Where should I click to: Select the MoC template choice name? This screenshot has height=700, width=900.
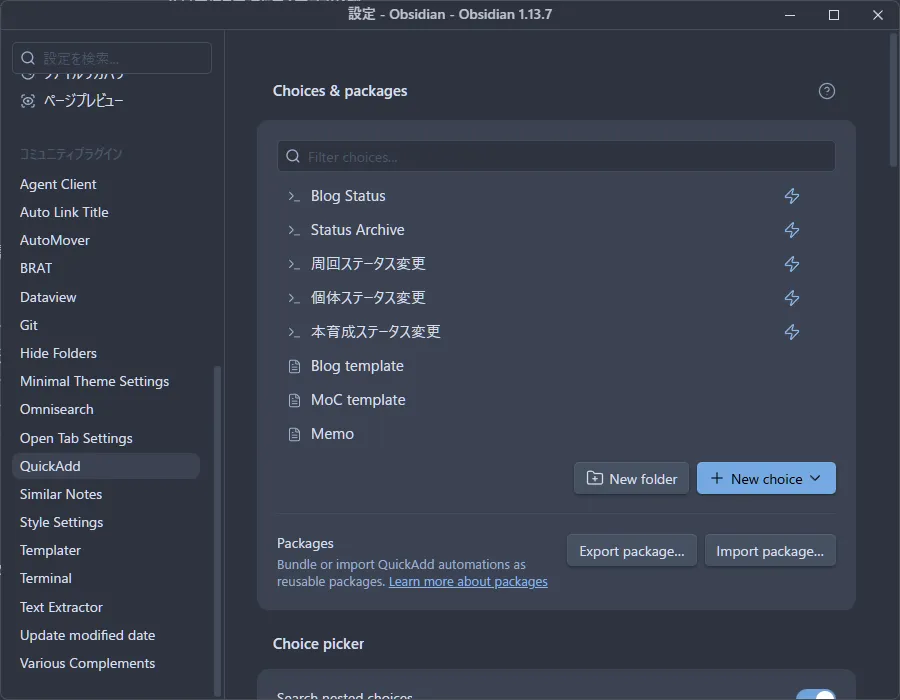point(358,400)
